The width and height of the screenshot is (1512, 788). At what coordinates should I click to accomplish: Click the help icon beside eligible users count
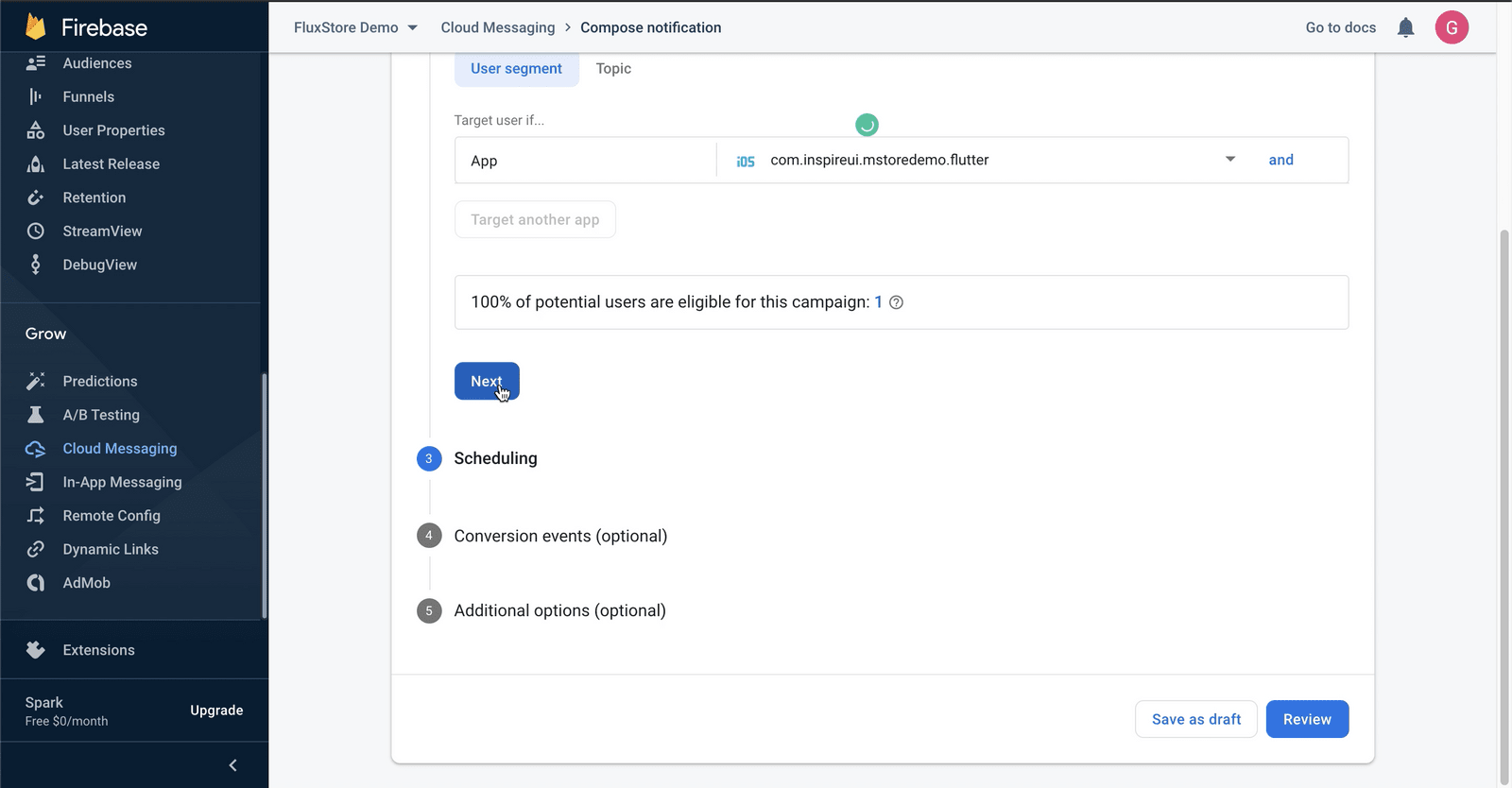[897, 302]
